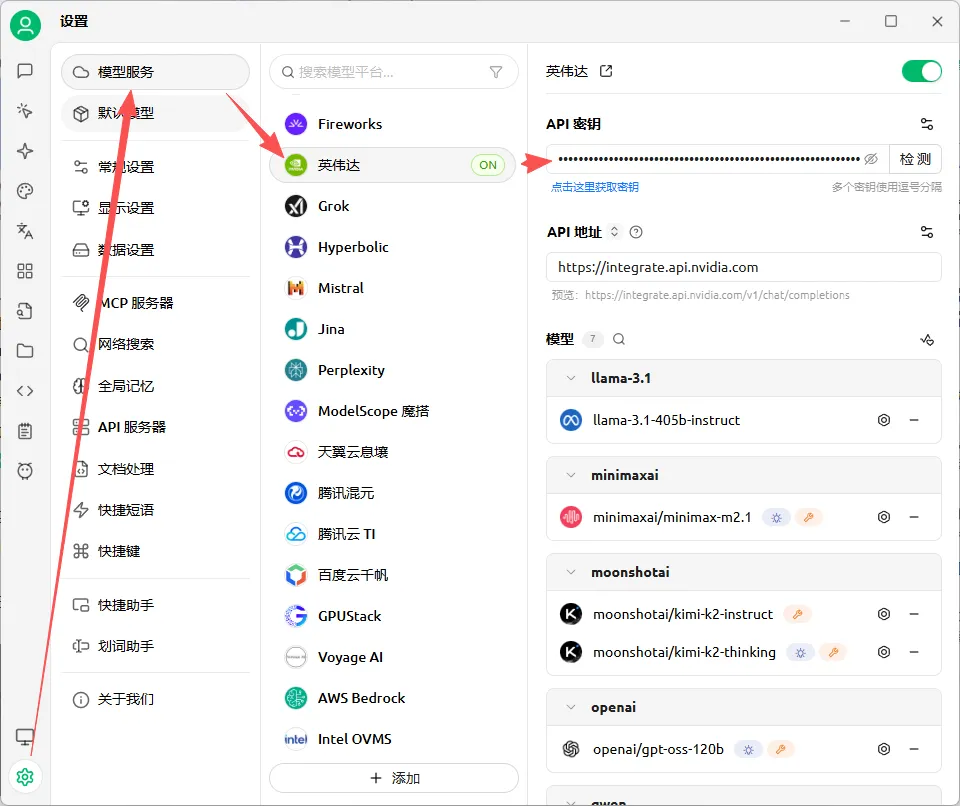Click the 点击这里获取密钥 link
The height and width of the screenshot is (806, 960).
pyautogui.click(x=594, y=187)
